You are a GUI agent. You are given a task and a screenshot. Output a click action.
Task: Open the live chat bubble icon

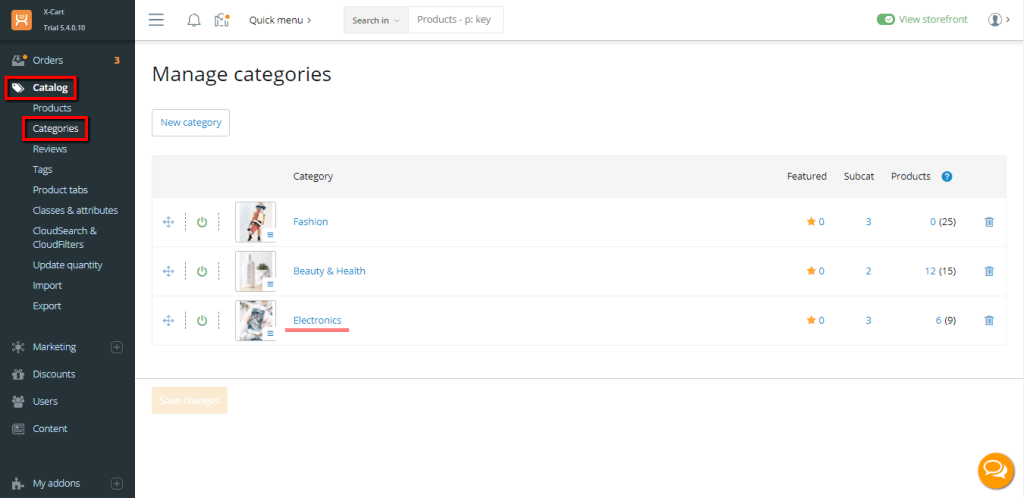click(996, 470)
